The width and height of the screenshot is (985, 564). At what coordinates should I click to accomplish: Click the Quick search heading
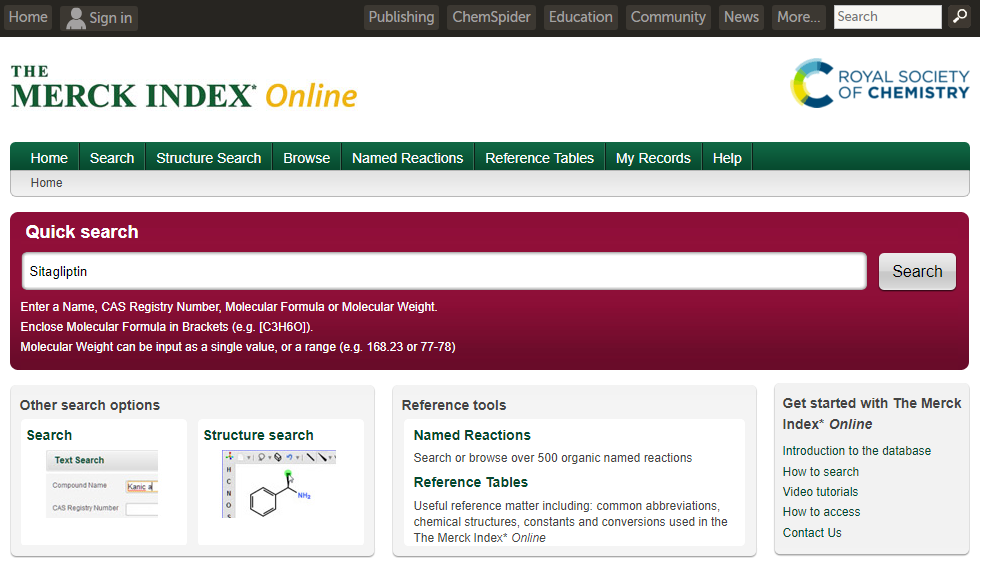click(x=82, y=232)
